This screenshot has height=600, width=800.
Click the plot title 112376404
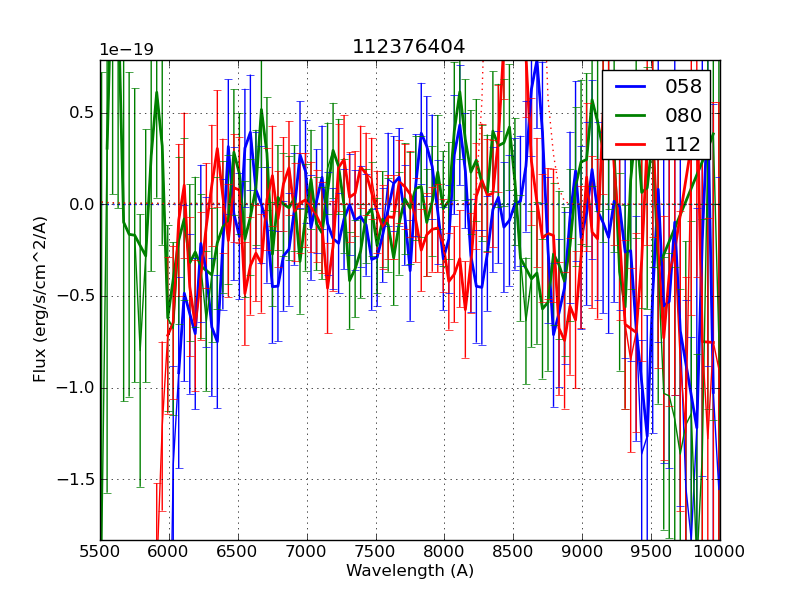[409, 47]
